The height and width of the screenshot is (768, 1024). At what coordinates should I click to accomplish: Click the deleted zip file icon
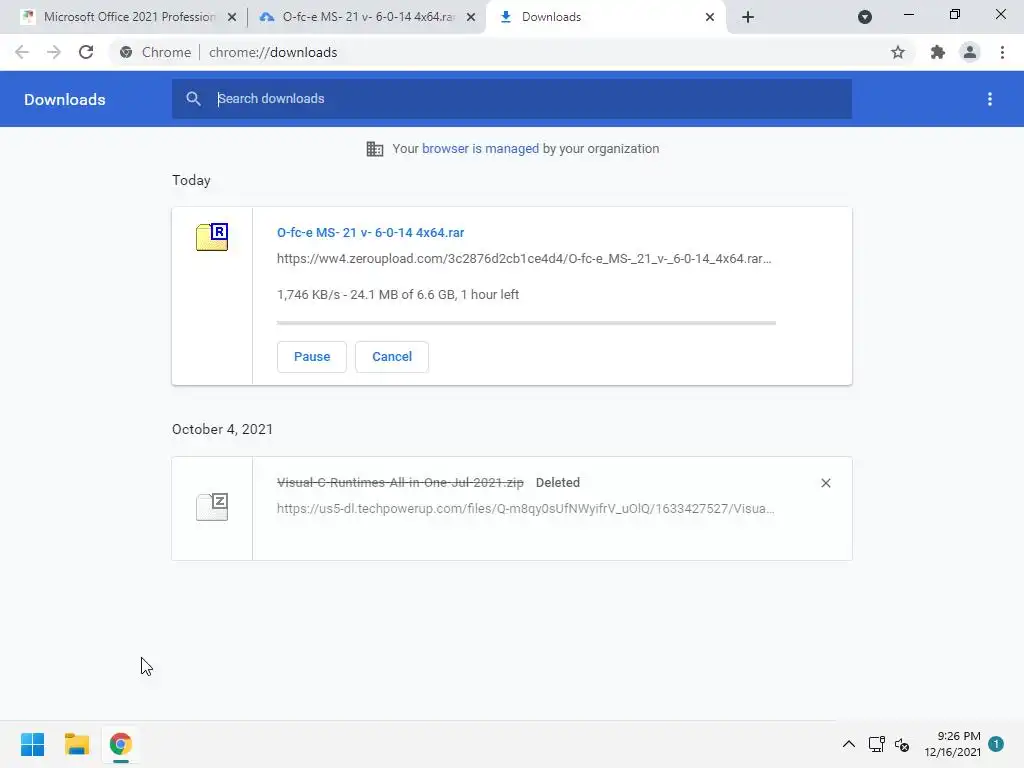(x=212, y=507)
